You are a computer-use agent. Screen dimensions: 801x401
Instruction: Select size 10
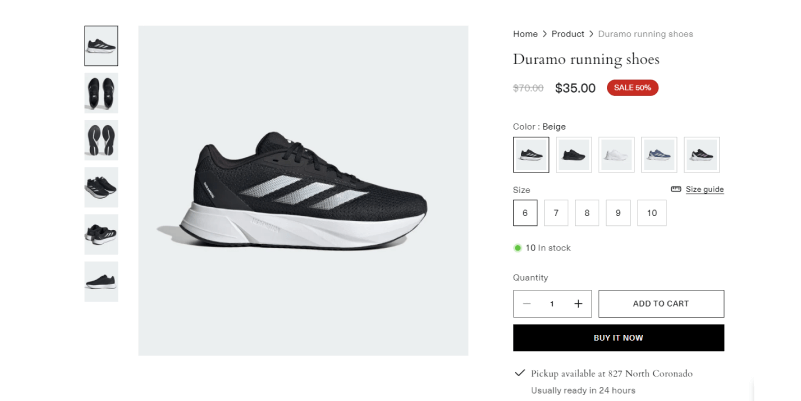(651, 213)
